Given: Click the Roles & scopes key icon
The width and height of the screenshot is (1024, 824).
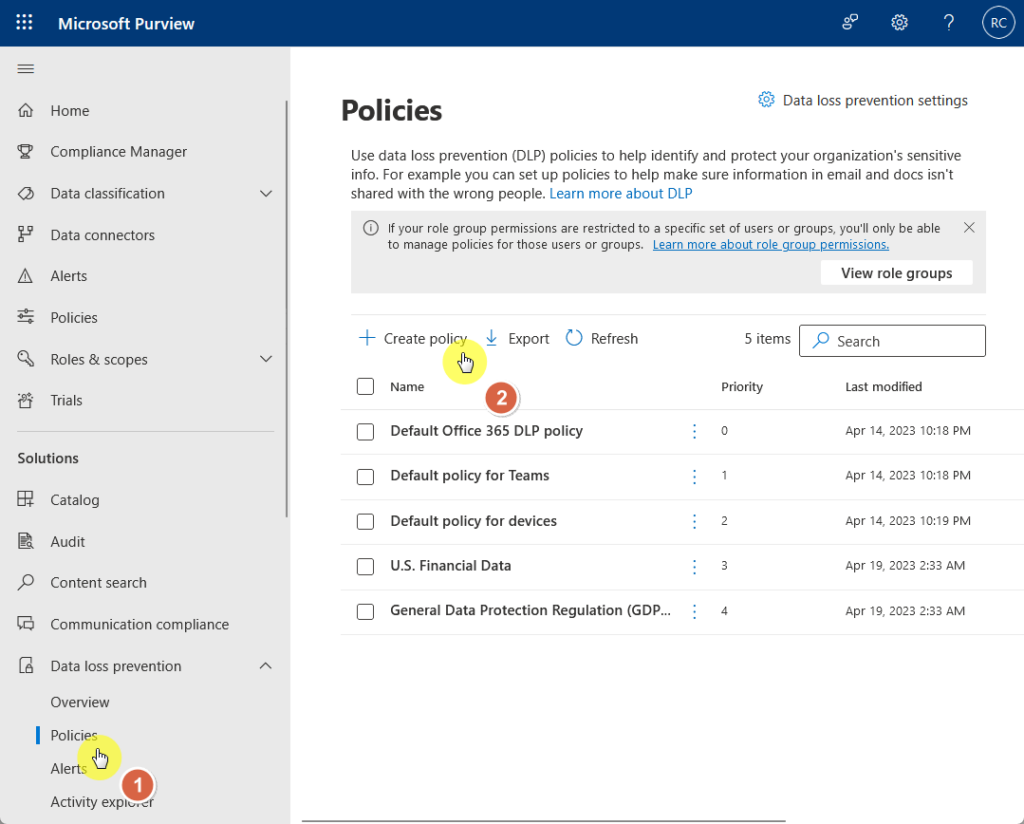Looking at the screenshot, I should click(25, 358).
